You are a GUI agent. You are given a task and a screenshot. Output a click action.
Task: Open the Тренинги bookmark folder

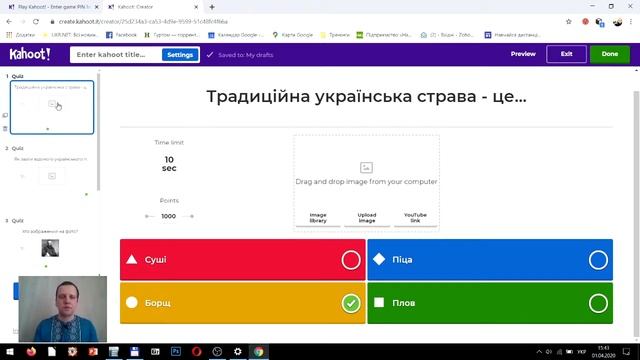point(335,35)
